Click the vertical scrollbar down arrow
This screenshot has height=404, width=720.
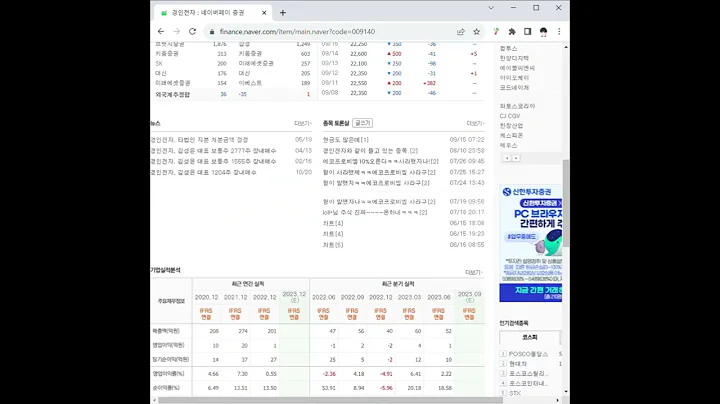[x=566, y=392]
